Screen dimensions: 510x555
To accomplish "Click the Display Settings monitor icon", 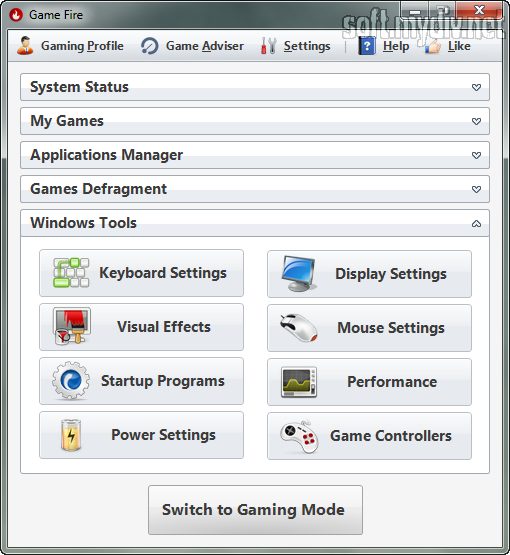I will point(299,274).
